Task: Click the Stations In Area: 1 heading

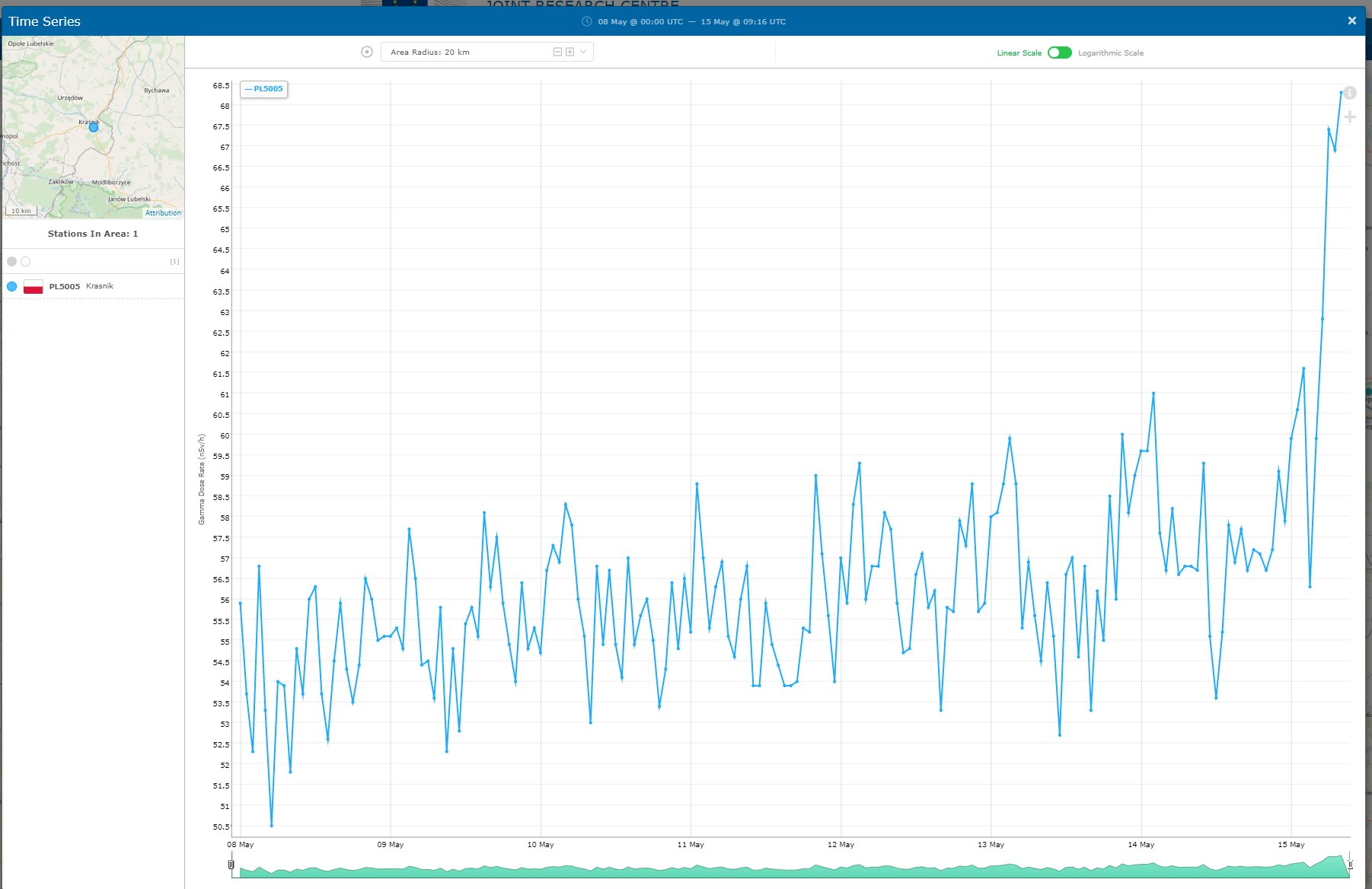Action: point(93,234)
